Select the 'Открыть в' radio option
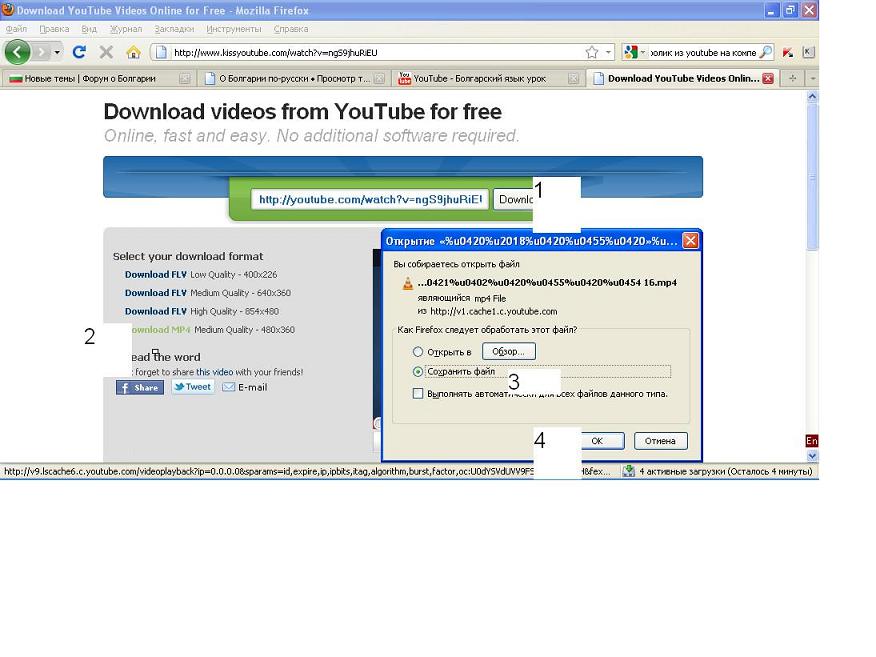Screen dimensions: 876x657 (418, 352)
